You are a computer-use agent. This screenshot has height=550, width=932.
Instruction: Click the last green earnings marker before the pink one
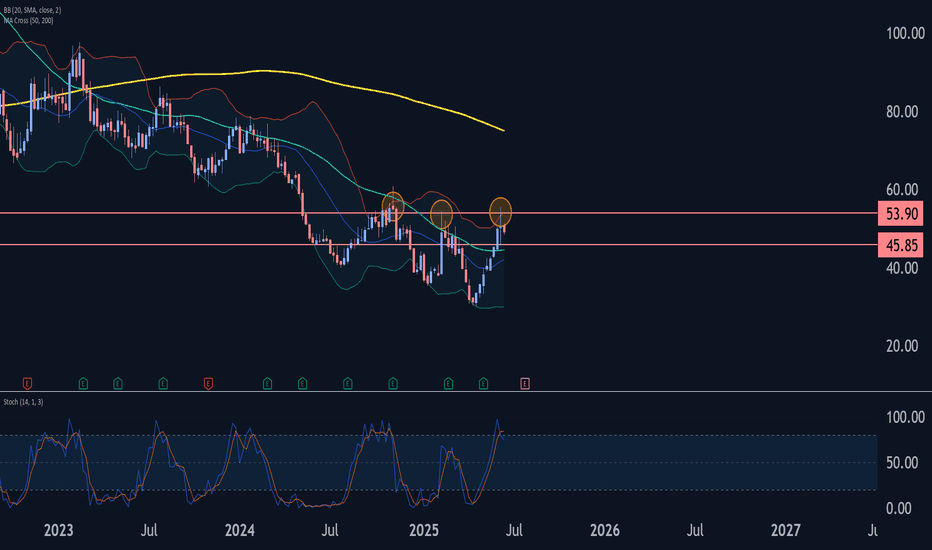click(x=483, y=384)
